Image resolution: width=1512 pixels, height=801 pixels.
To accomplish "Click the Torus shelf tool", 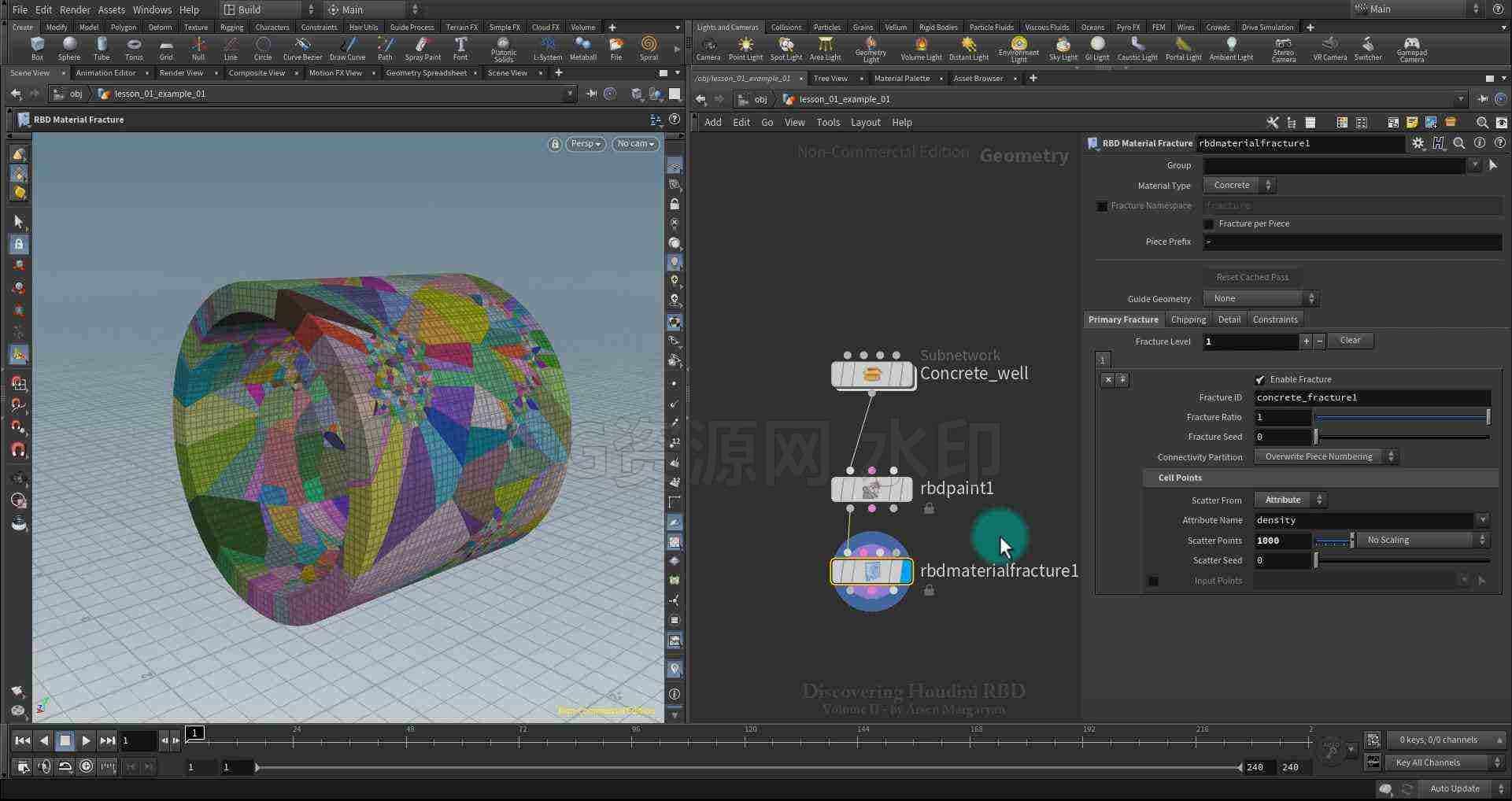I will tap(134, 48).
